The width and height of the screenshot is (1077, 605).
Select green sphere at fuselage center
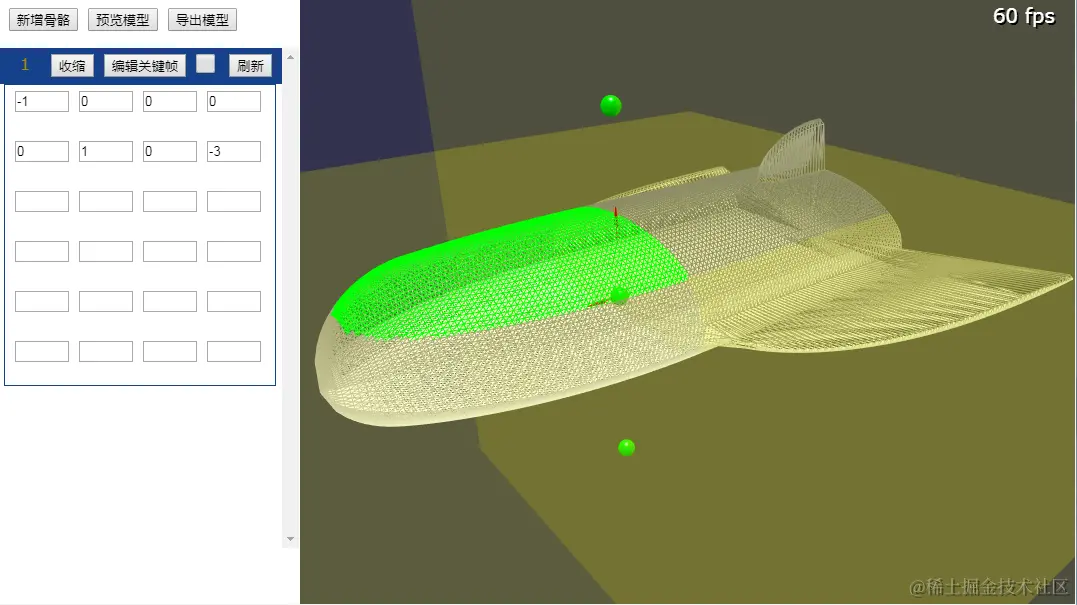click(620, 295)
